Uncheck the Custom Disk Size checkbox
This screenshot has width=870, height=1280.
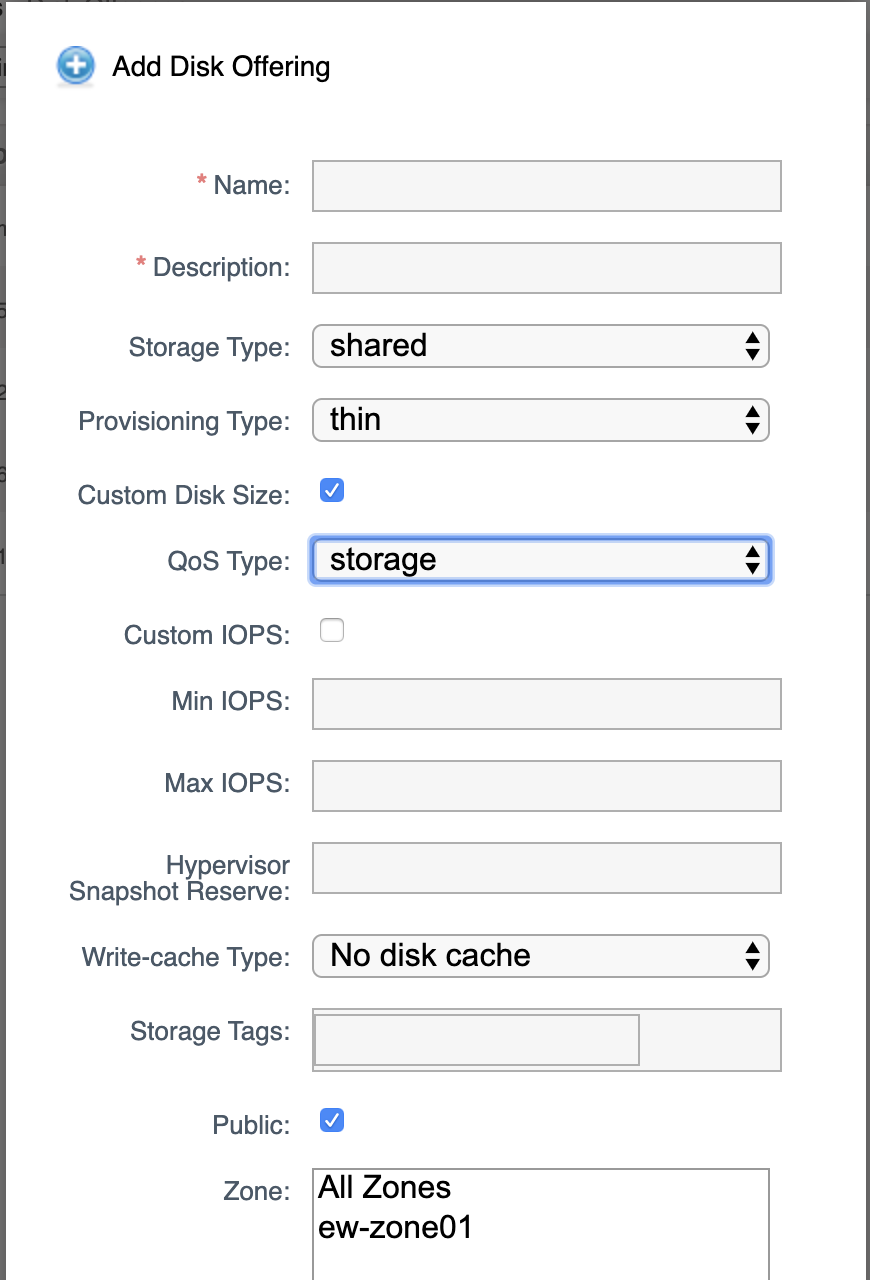click(x=331, y=490)
